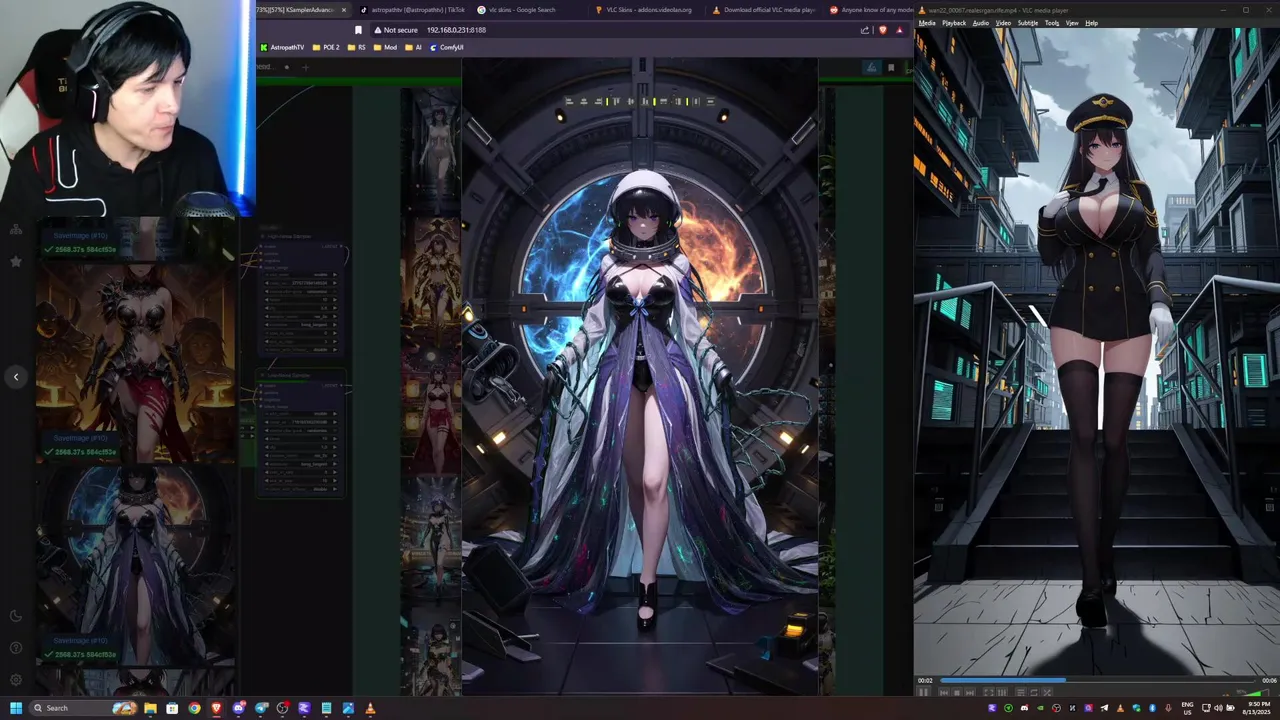Viewport: 1280px width, 720px height.
Task: Switch to Download official VLC media player tab
Action: click(x=763, y=9)
